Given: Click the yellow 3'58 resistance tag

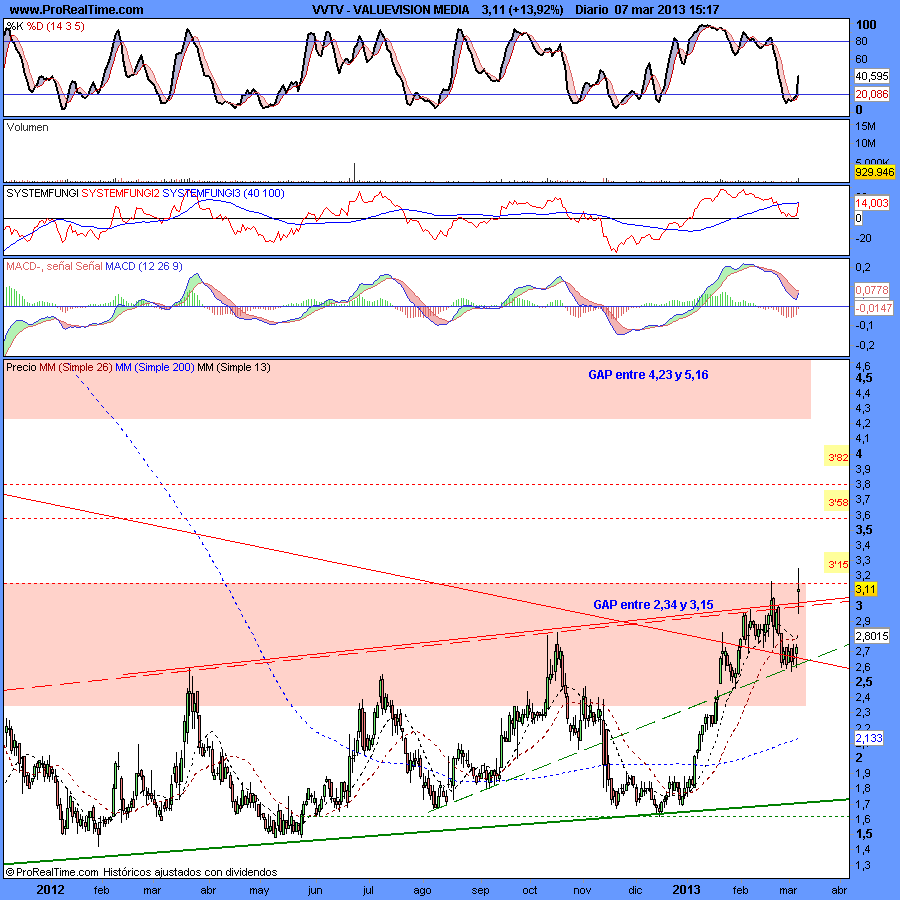Looking at the screenshot, I should (837, 503).
